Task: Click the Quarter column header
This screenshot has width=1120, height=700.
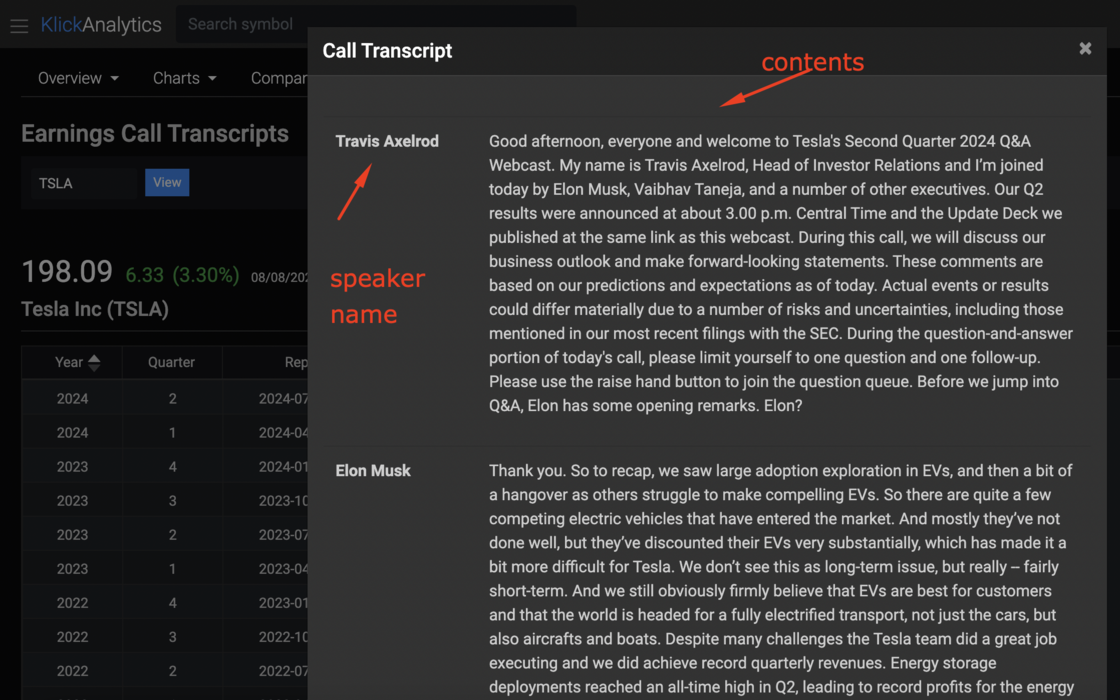Action: (171, 362)
